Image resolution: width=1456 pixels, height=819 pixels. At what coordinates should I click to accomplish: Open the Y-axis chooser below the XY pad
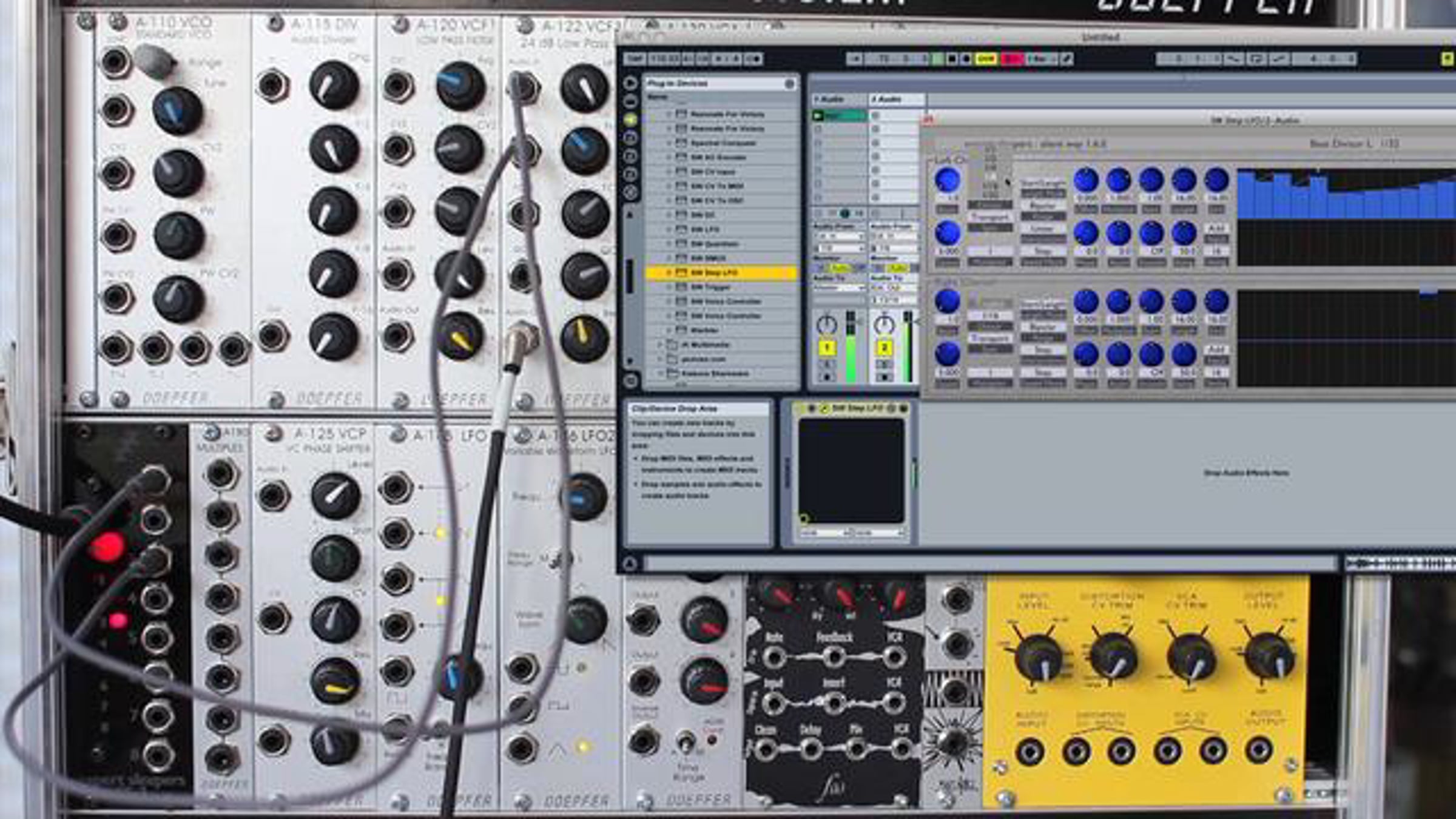pyautogui.click(x=878, y=533)
